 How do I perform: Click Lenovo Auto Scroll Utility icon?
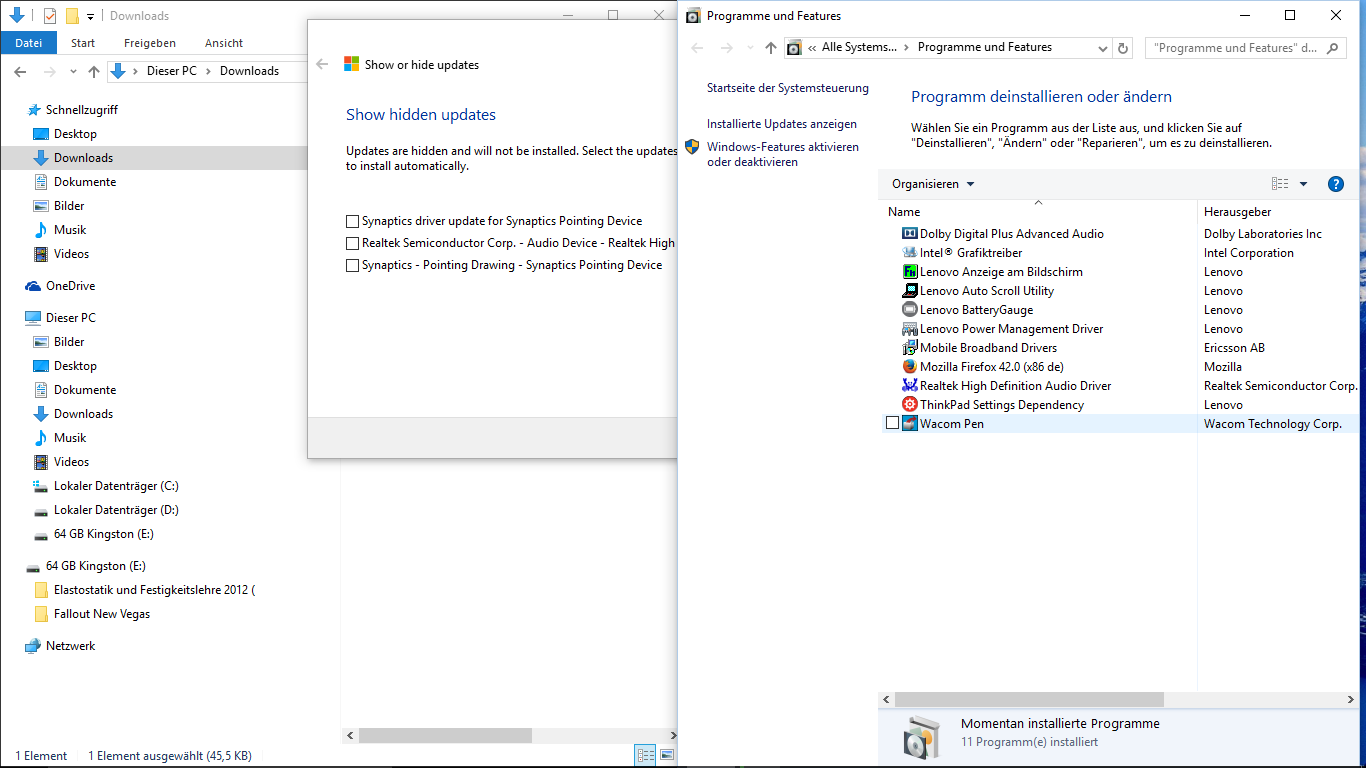click(x=910, y=291)
